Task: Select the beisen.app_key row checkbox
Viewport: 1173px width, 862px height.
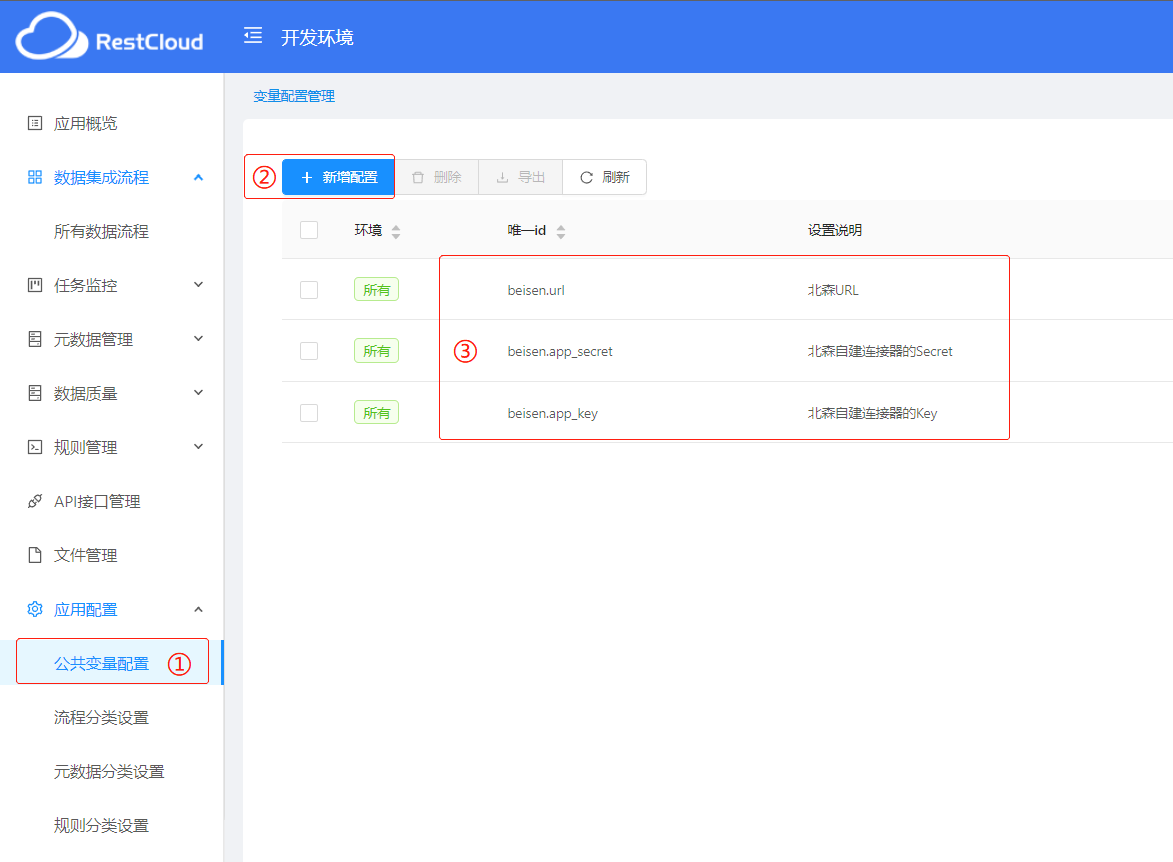Action: pos(309,413)
